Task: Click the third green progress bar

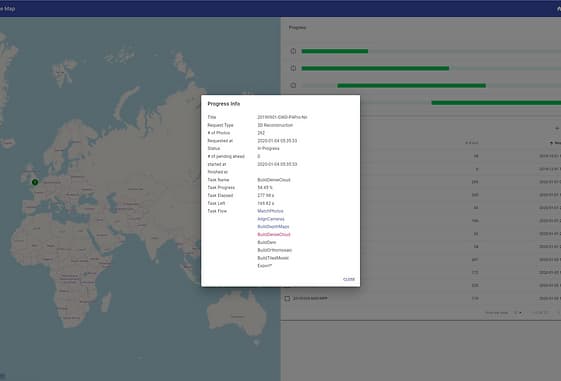Action: coord(411,86)
